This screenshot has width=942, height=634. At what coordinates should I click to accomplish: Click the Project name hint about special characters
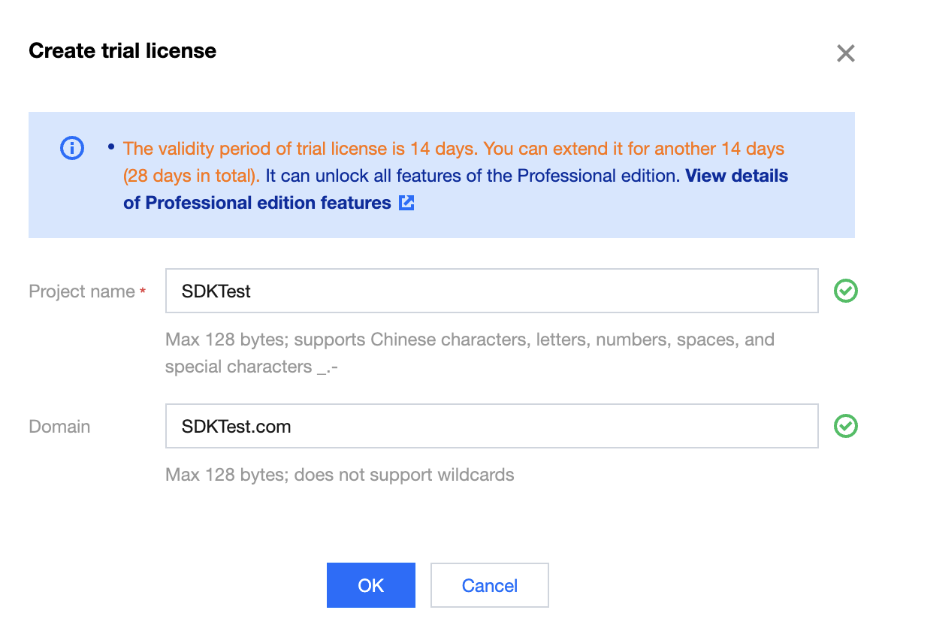tap(469, 353)
